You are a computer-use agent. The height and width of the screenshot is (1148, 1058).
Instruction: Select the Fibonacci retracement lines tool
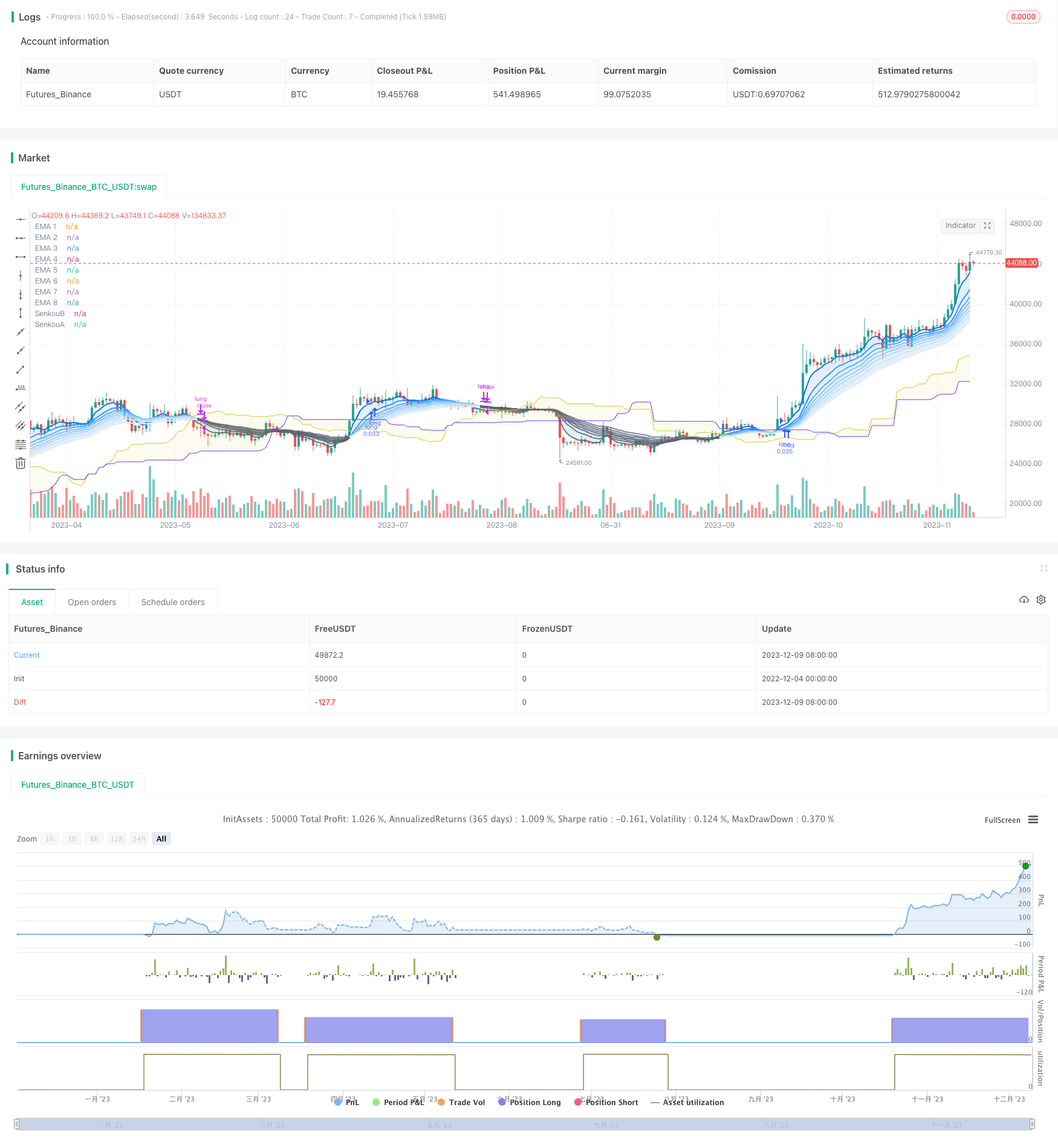[x=21, y=444]
